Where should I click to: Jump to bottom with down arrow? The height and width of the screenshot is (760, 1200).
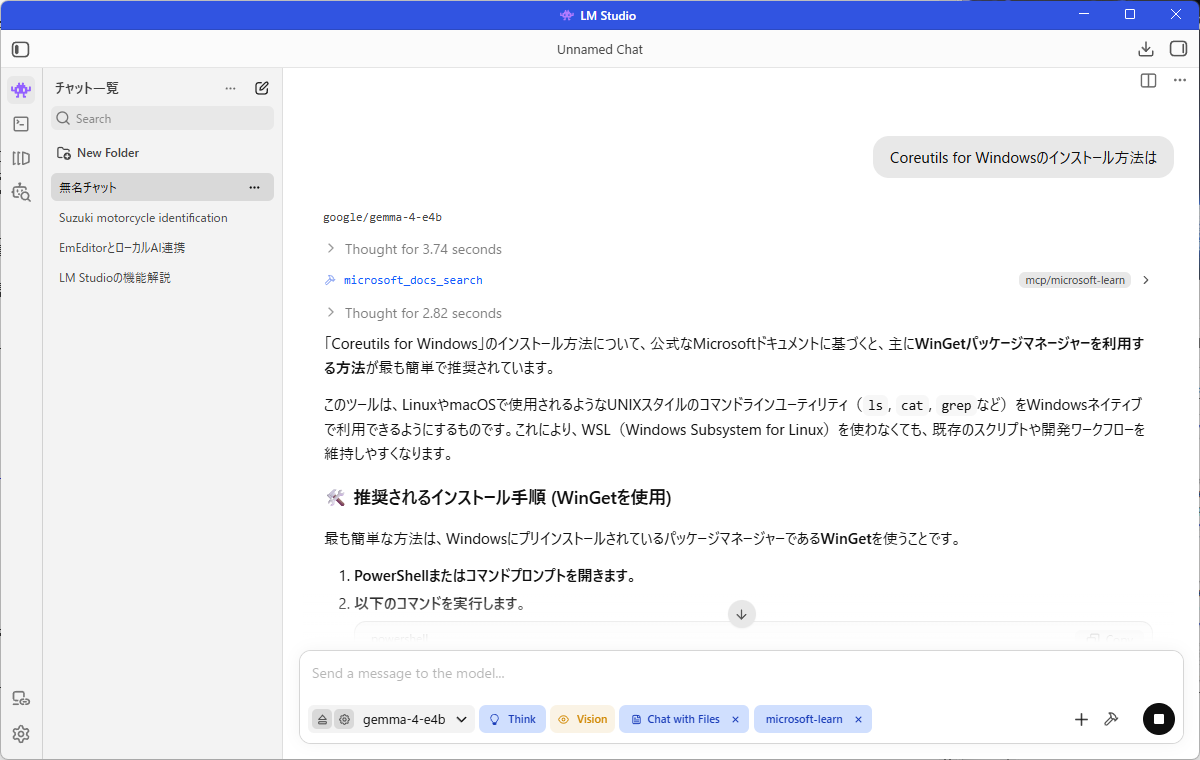741,614
